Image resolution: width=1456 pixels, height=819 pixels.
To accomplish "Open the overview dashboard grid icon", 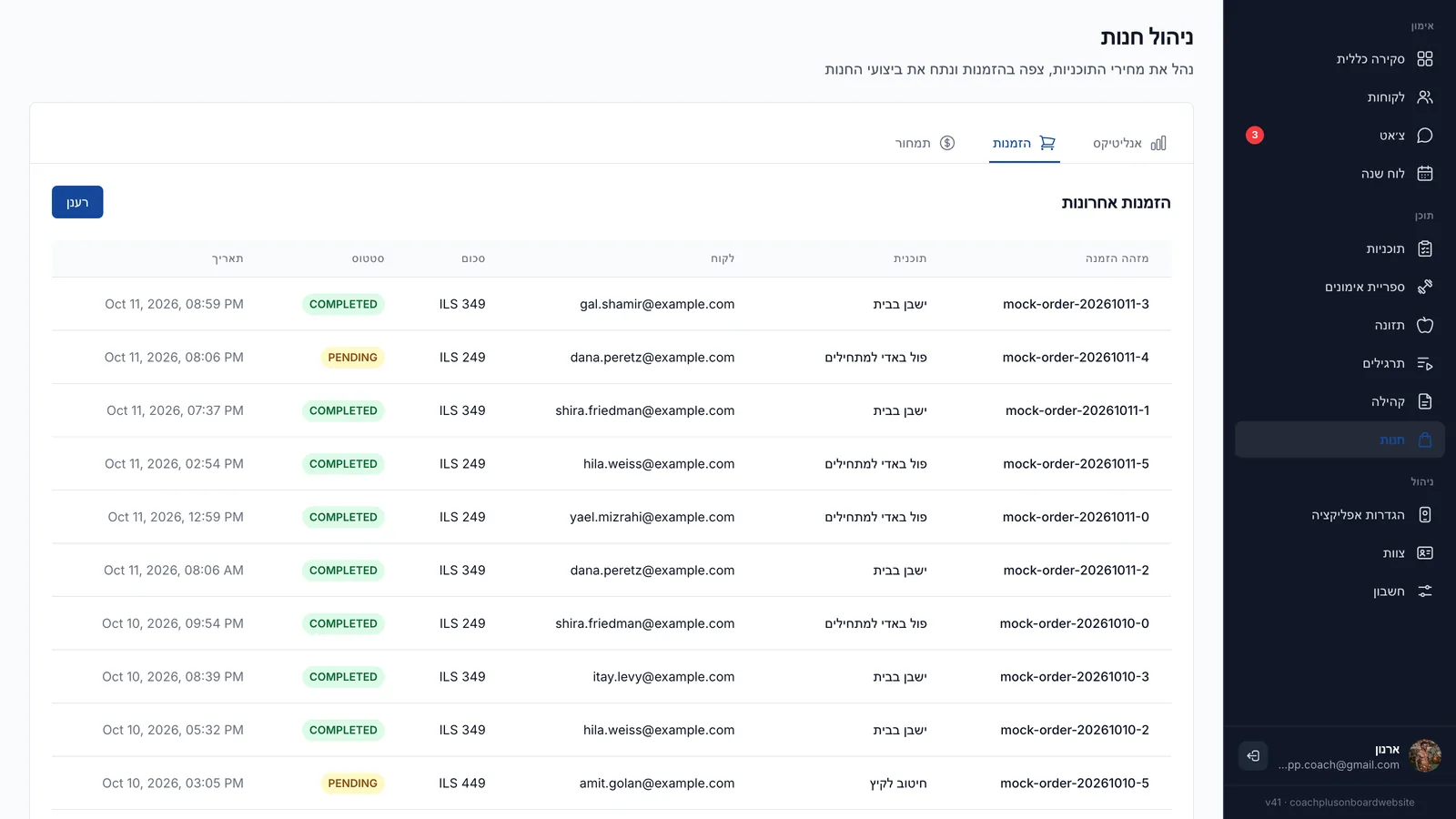I will pyautogui.click(x=1425, y=59).
